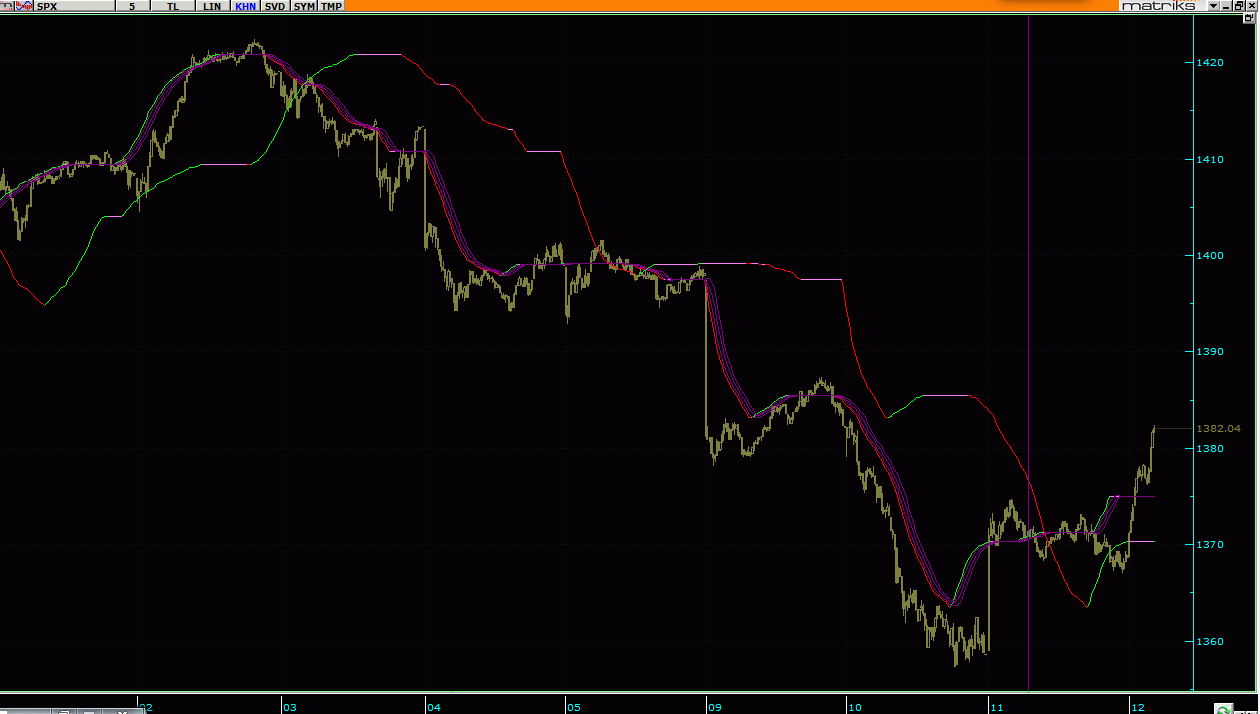Open the dropdown arrow next to matriks

pos(1213,6)
